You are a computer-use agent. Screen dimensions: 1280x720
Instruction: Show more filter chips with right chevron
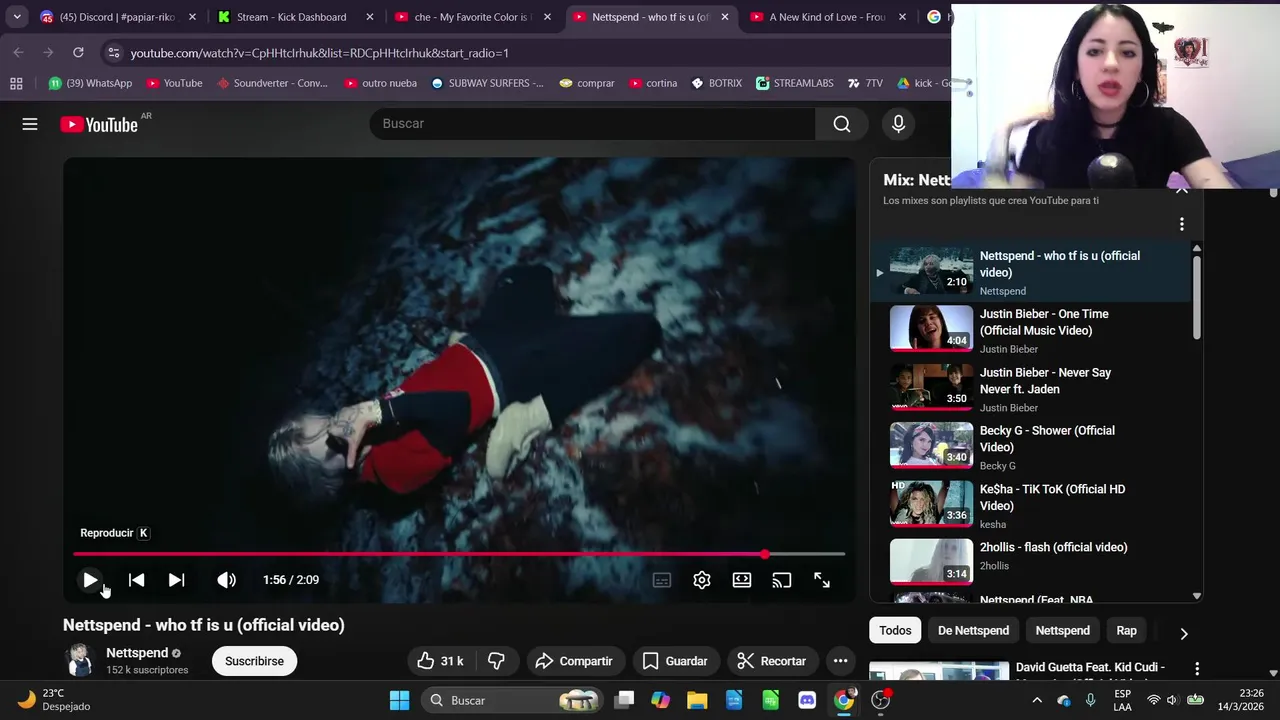(1184, 633)
